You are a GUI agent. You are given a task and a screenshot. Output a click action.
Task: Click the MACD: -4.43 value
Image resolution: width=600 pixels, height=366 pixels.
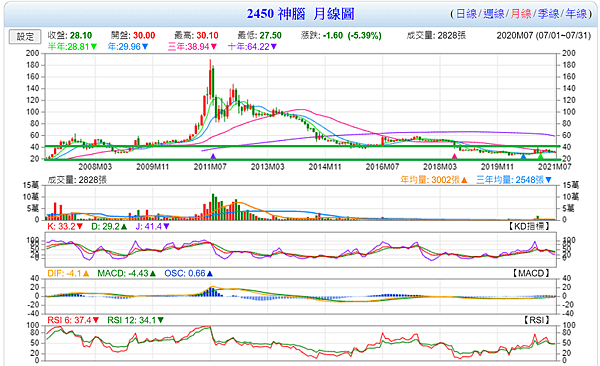127,274
